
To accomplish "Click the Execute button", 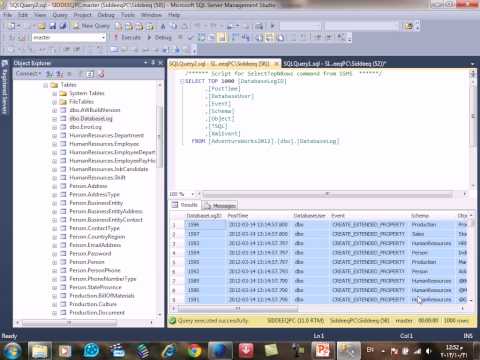I will pos(127,37).
